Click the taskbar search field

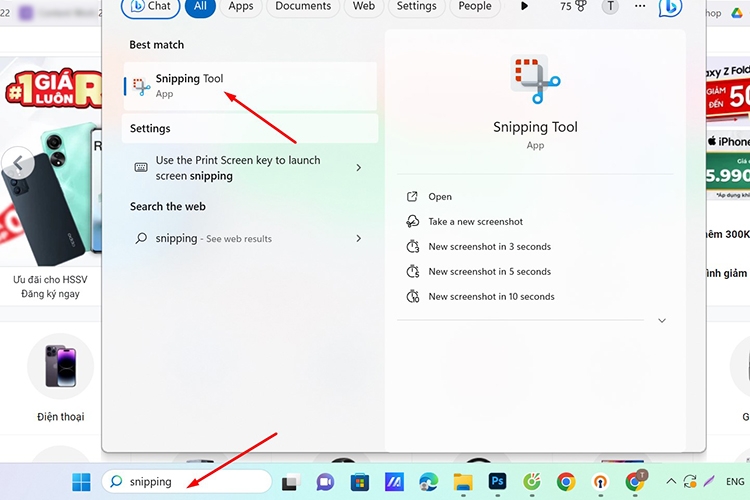click(x=187, y=481)
